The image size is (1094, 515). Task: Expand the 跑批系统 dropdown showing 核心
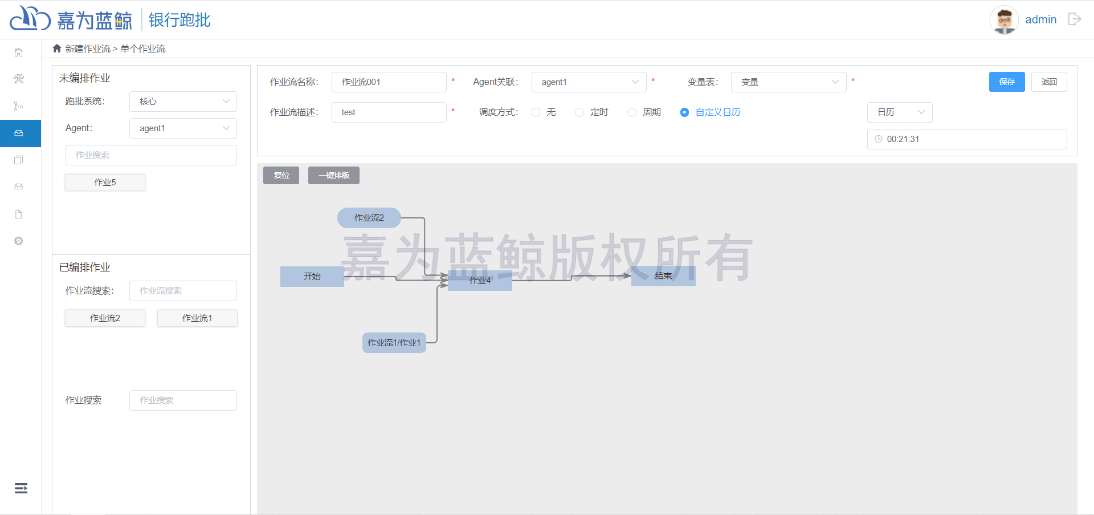[x=182, y=101]
